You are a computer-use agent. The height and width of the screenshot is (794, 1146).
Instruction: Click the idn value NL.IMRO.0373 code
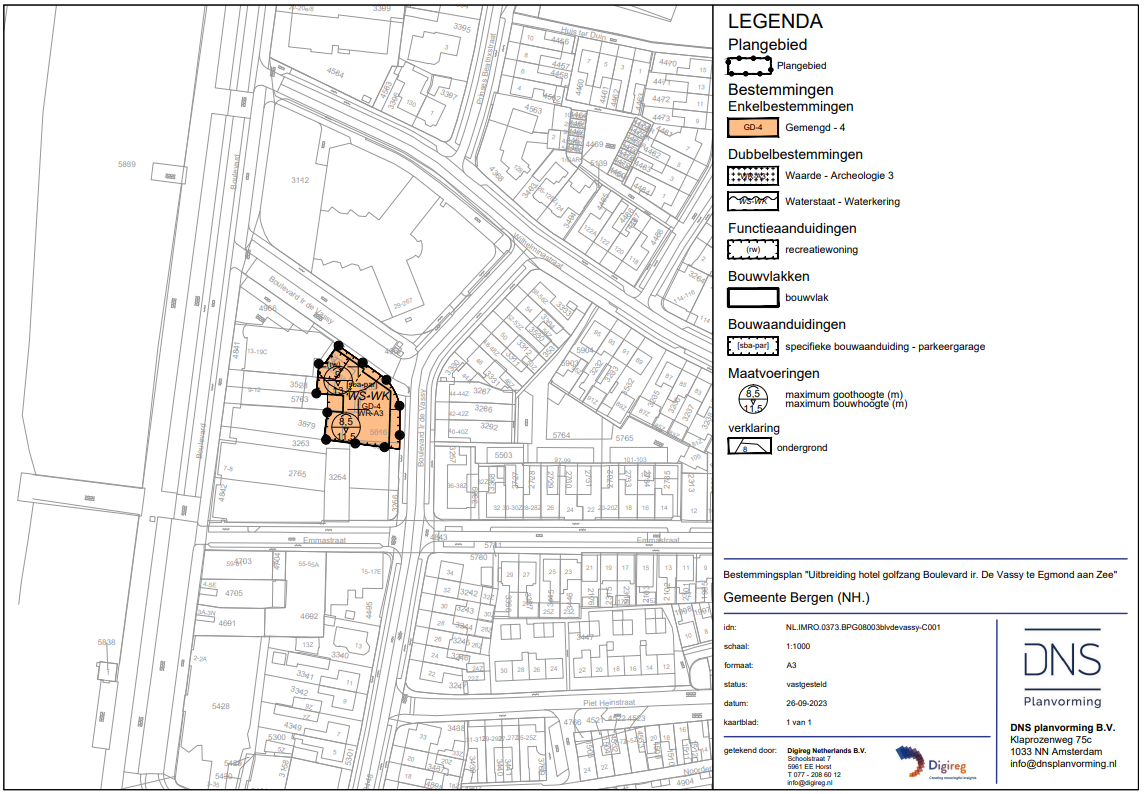(863, 627)
